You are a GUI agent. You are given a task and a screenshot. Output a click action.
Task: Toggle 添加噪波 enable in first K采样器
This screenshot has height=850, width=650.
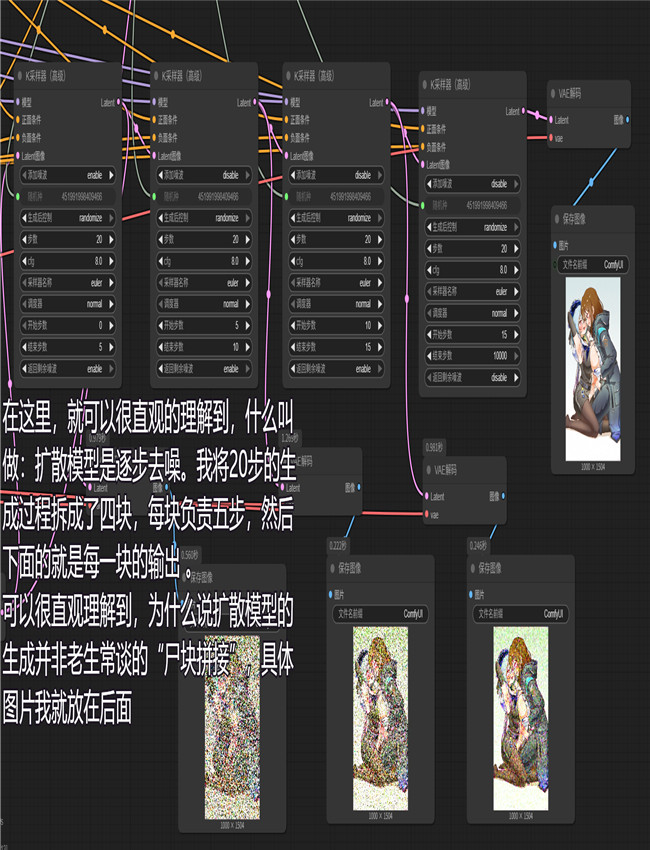click(66, 174)
